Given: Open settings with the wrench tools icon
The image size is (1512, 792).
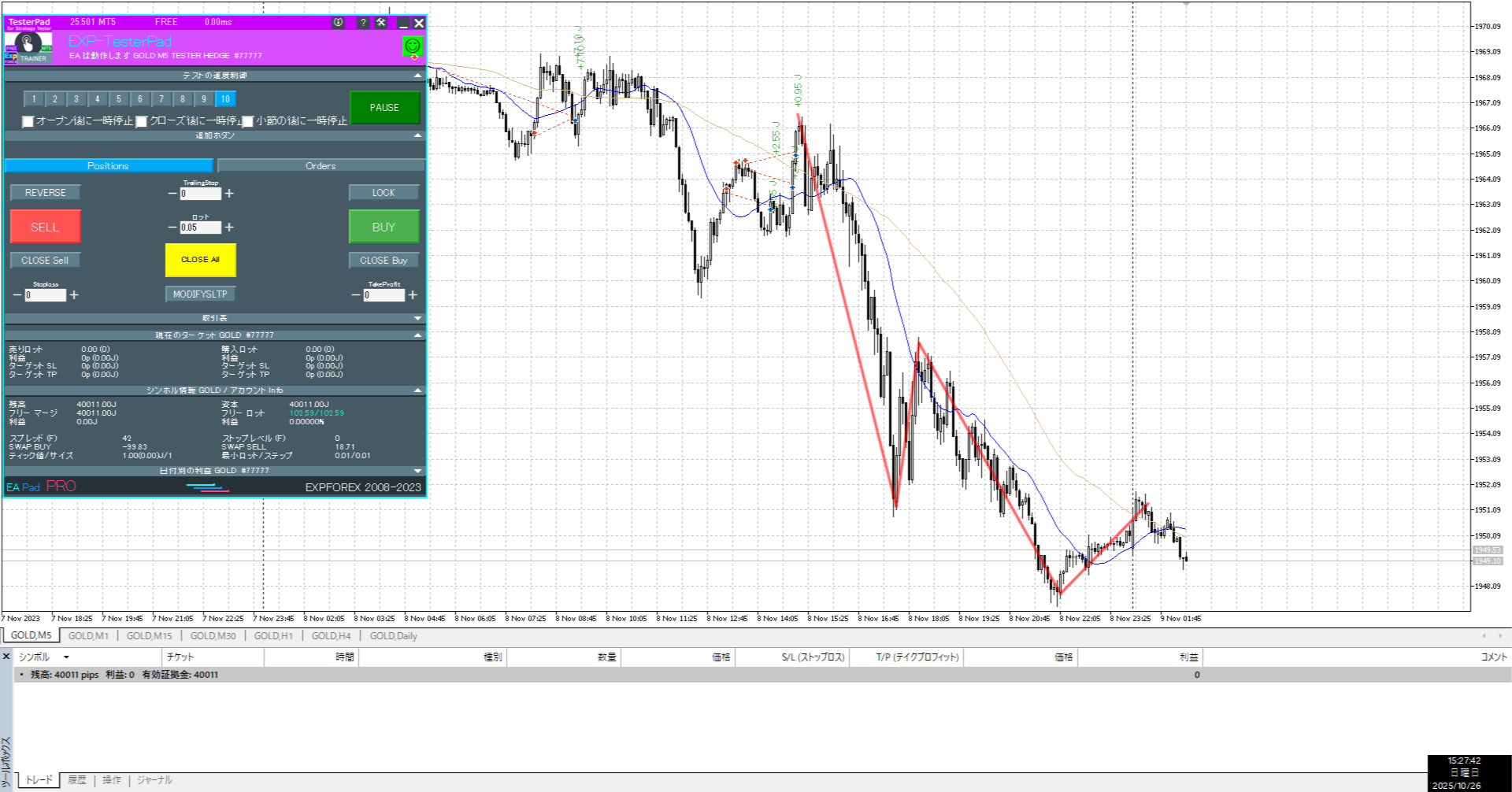Looking at the screenshot, I should click(x=381, y=23).
